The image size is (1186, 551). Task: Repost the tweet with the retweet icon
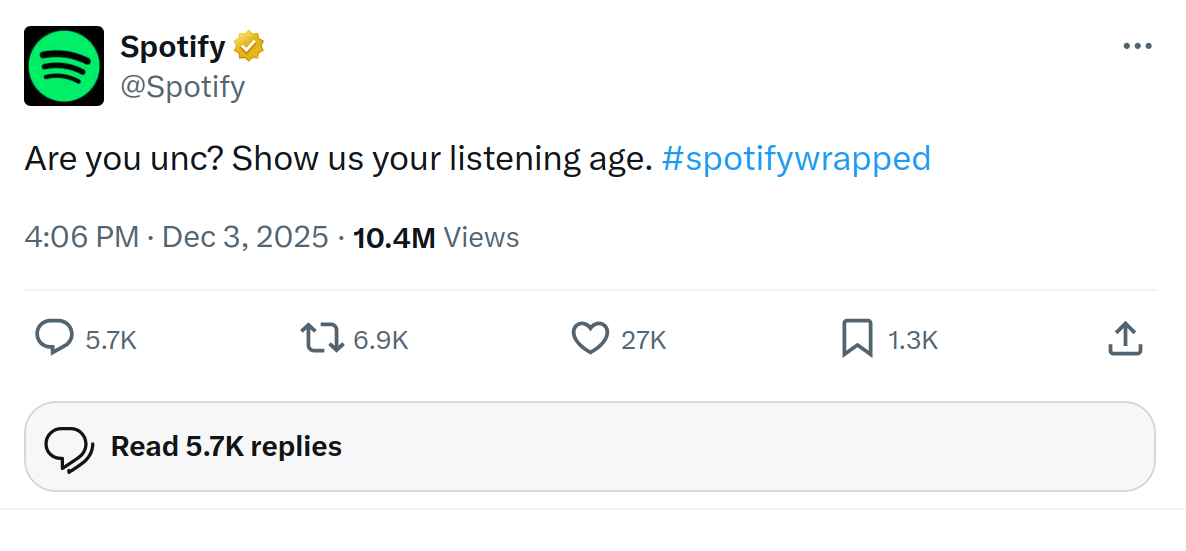tap(323, 339)
